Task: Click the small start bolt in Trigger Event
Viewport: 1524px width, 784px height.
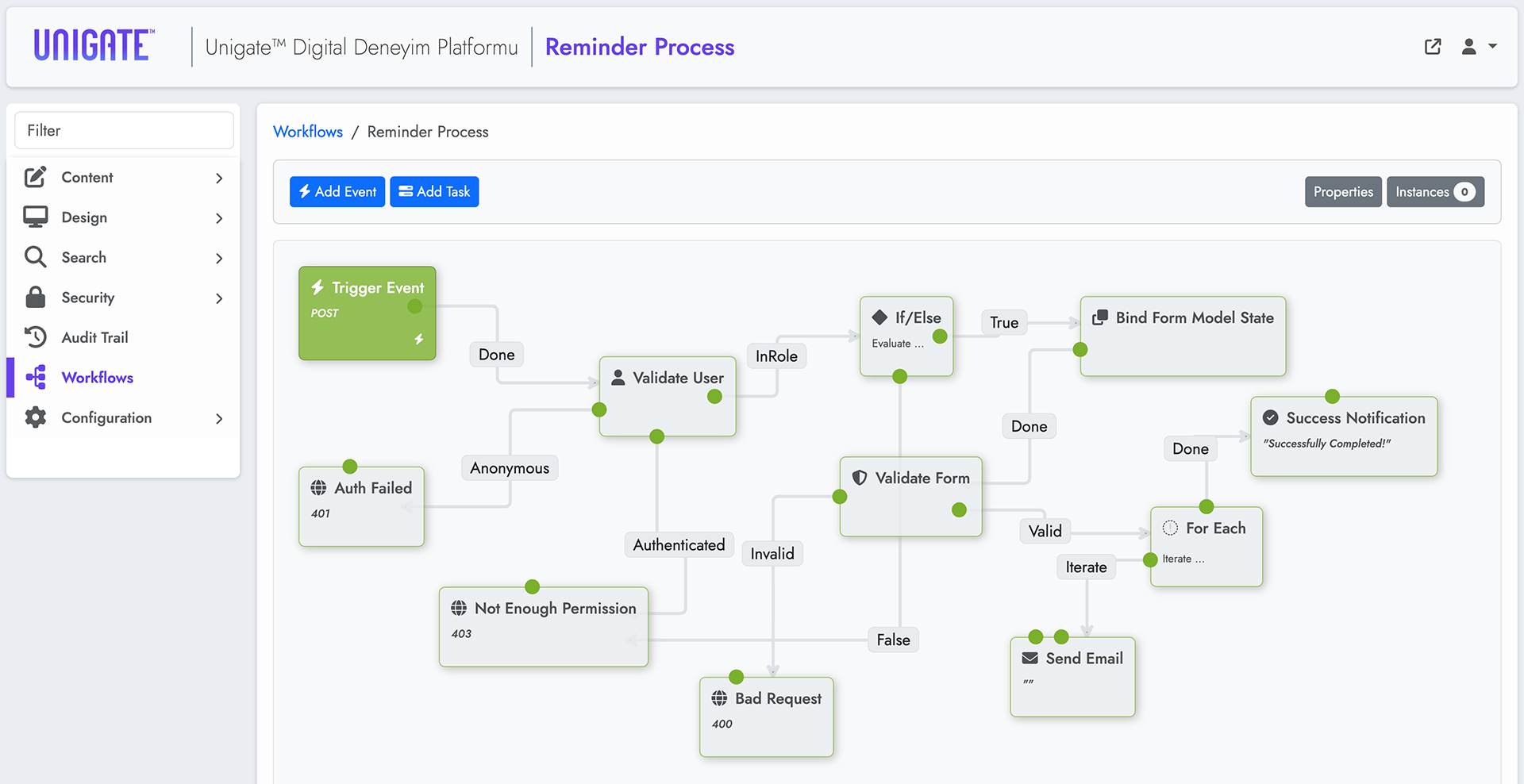Action: click(x=418, y=340)
